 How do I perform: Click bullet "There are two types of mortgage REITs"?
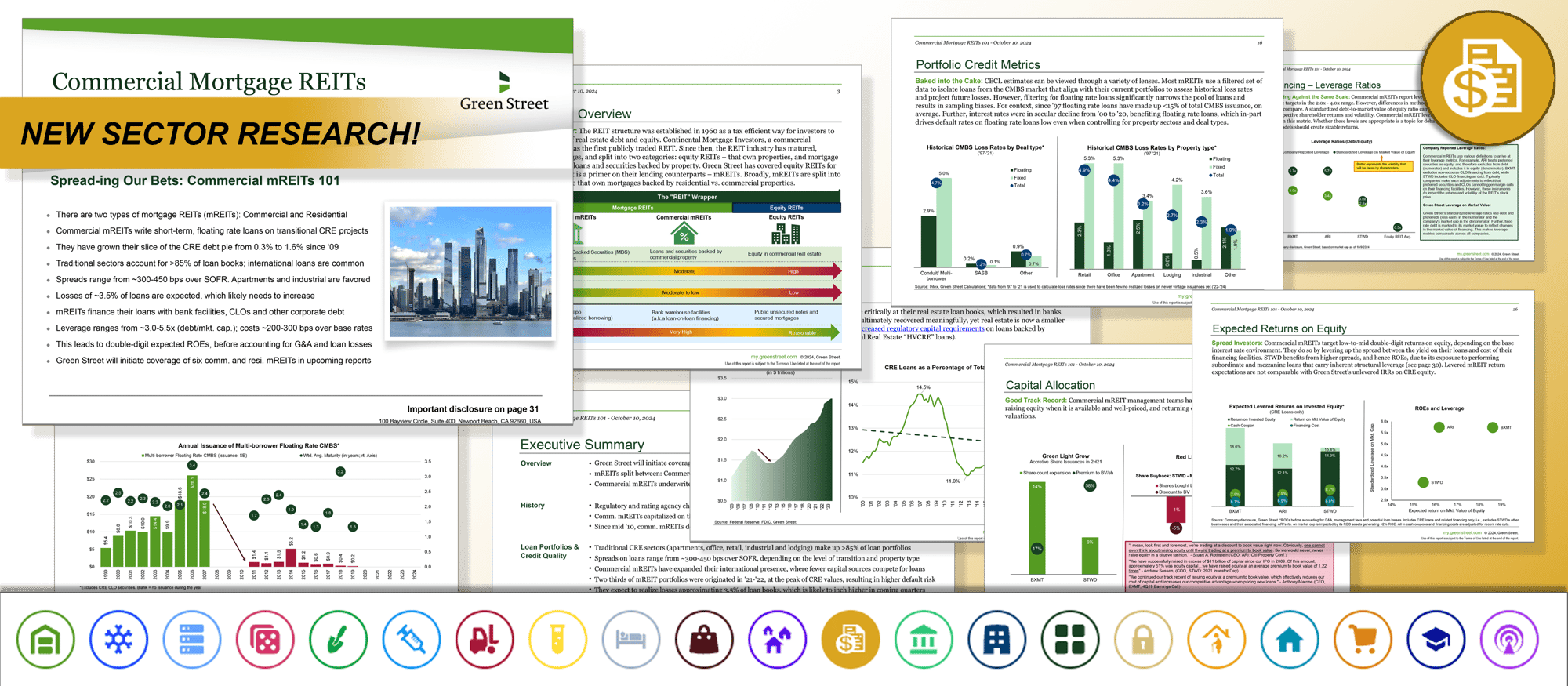point(201,214)
